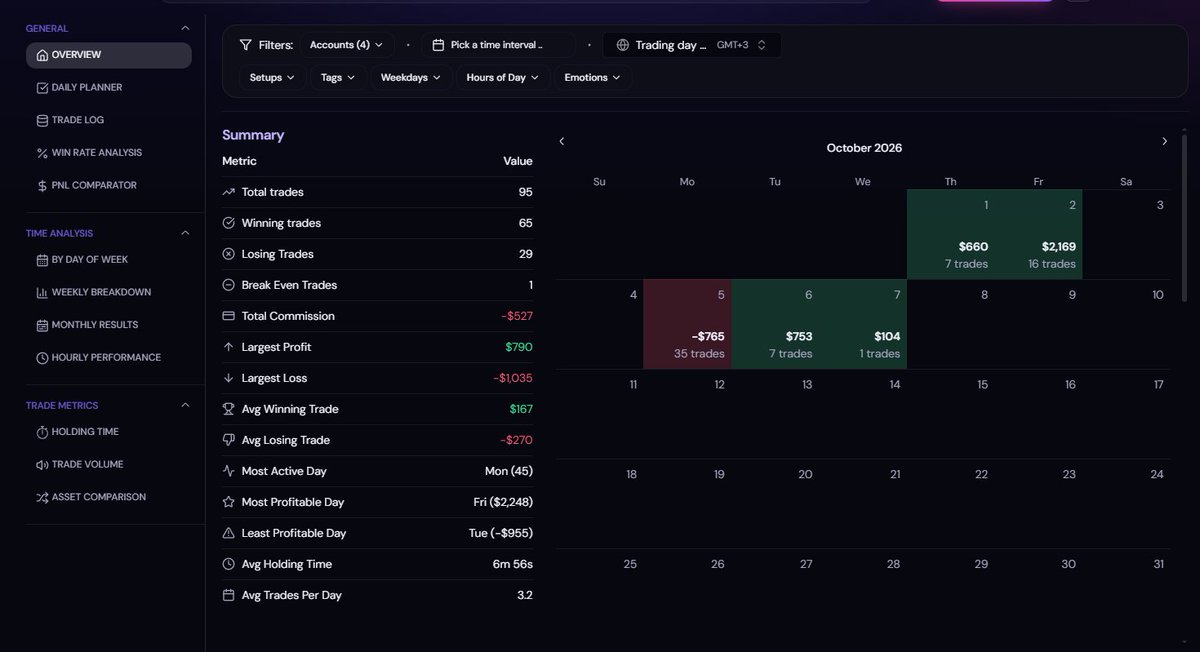Click the Largest Loss value -$1,035

click(513, 378)
